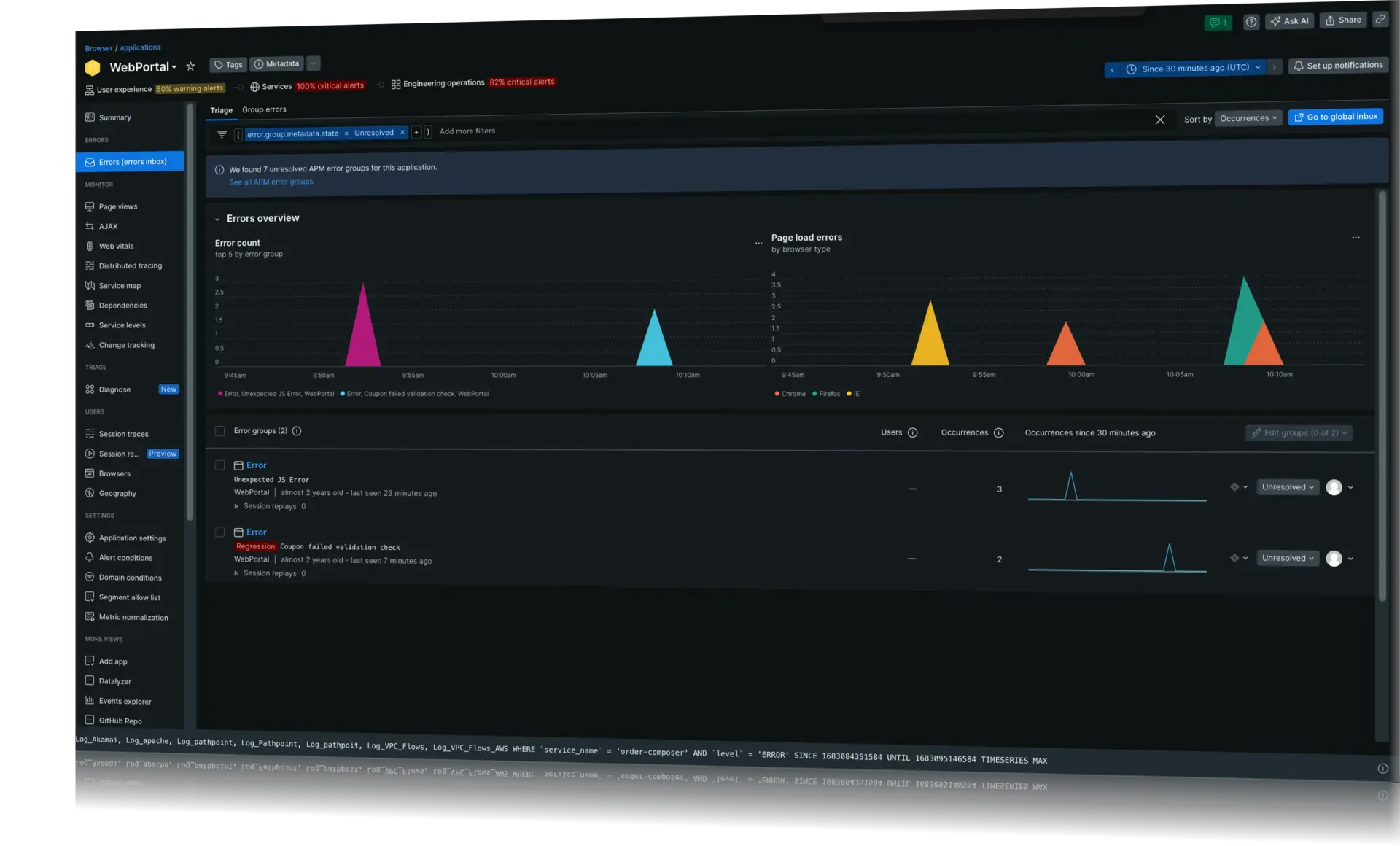Open the Occurrences sort dropdown
The width and height of the screenshot is (1400, 846).
1248,117
